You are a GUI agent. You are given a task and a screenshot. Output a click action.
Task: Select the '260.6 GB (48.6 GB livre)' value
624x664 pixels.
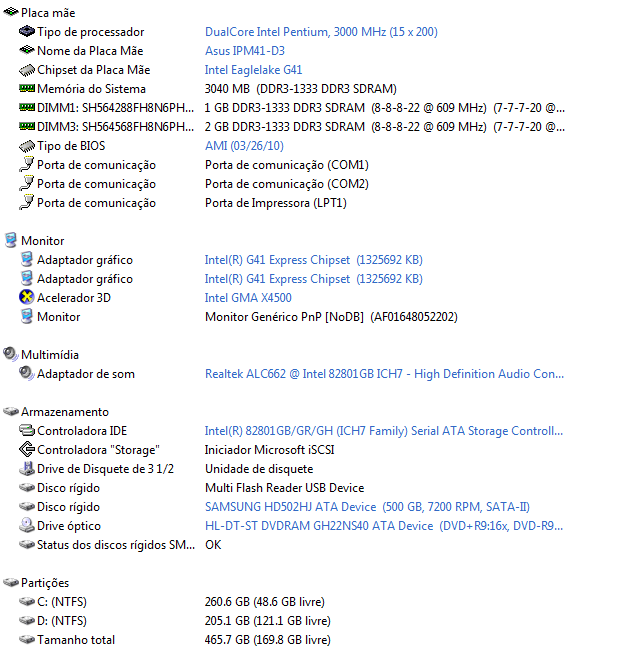pyautogui.click(x=265, y=602)
